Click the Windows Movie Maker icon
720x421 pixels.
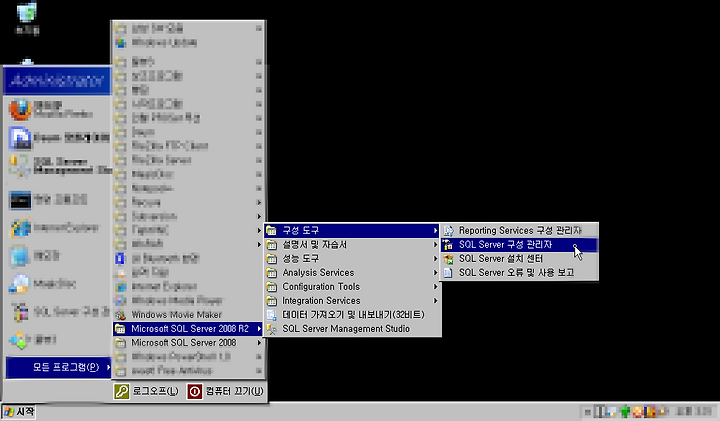click(x=120, y=315)
